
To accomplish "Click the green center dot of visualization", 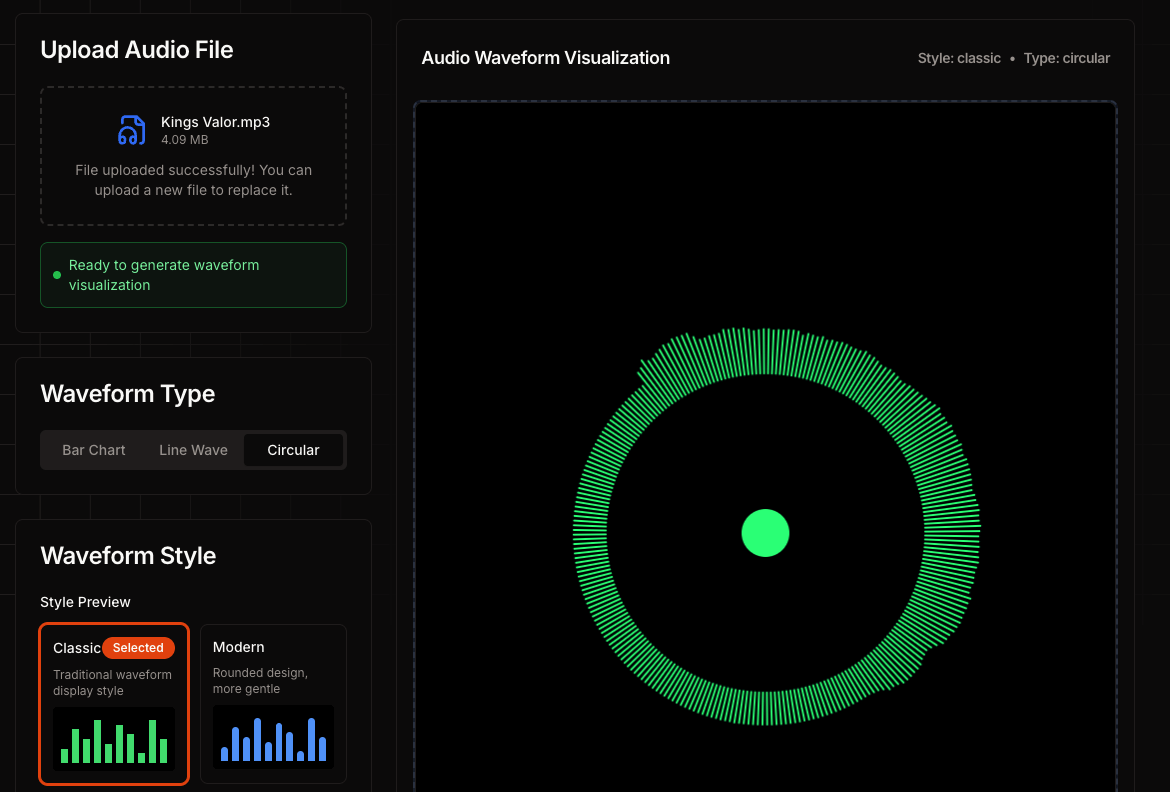I will (x=766, y=533).
